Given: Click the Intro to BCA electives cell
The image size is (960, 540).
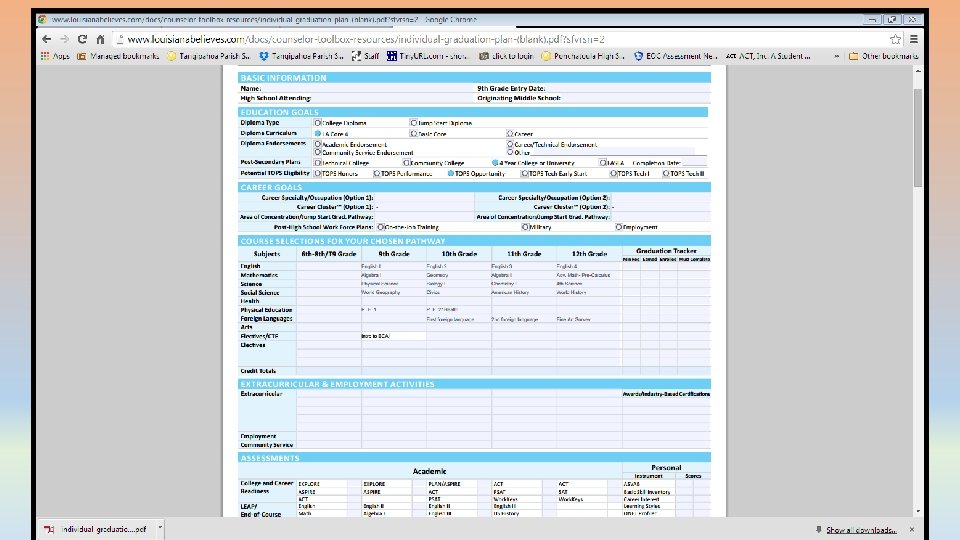Looking at the screenshot, I should (x=394, y=336).
